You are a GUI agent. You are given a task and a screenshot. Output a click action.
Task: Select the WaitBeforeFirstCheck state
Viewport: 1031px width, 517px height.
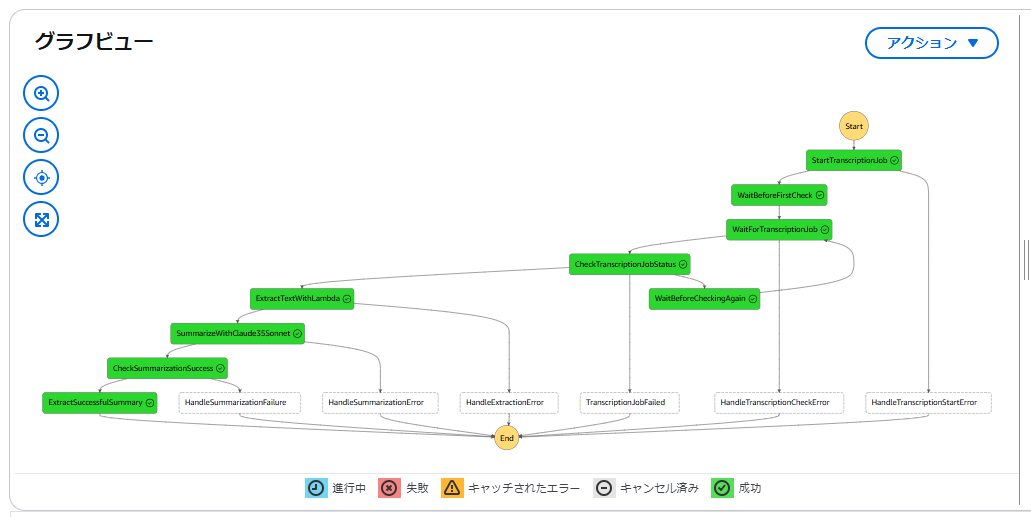(779, 195)
